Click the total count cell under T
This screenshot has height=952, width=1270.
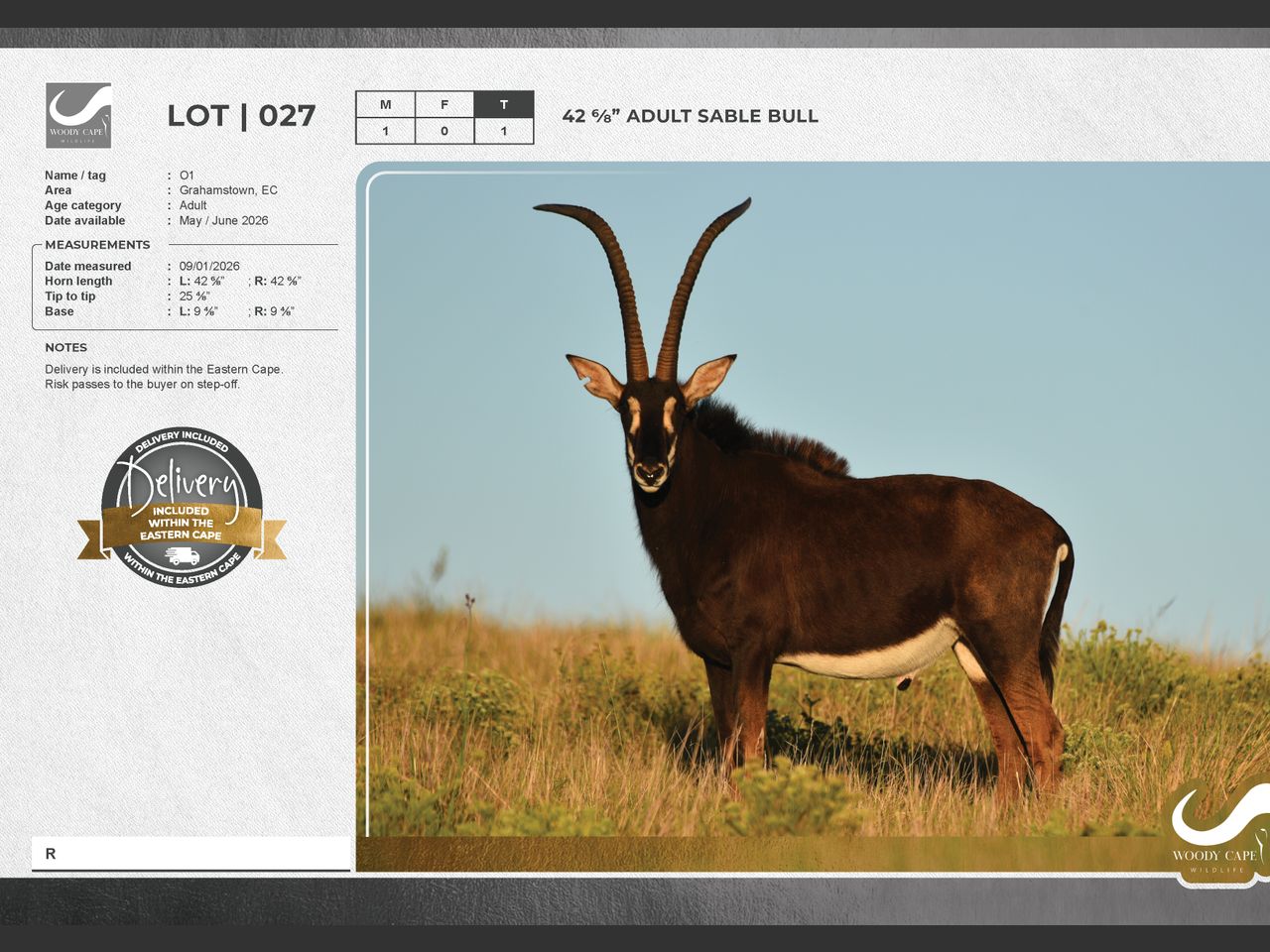coord(504,131)
